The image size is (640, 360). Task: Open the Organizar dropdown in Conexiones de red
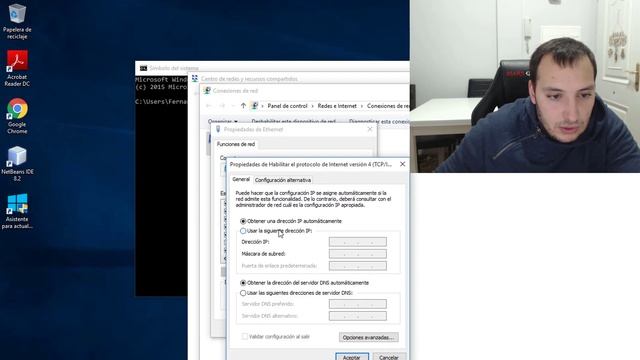(222, 122)
